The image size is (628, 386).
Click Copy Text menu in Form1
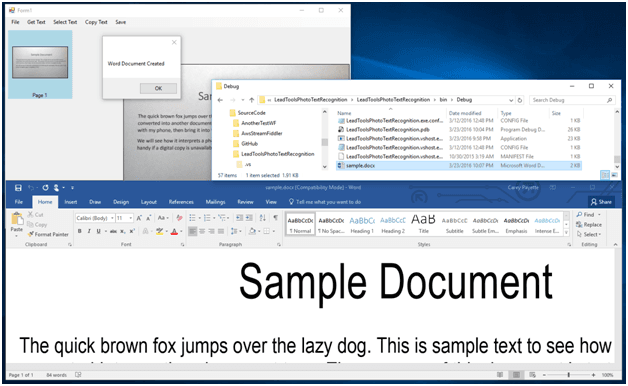[x=96, y=22]
